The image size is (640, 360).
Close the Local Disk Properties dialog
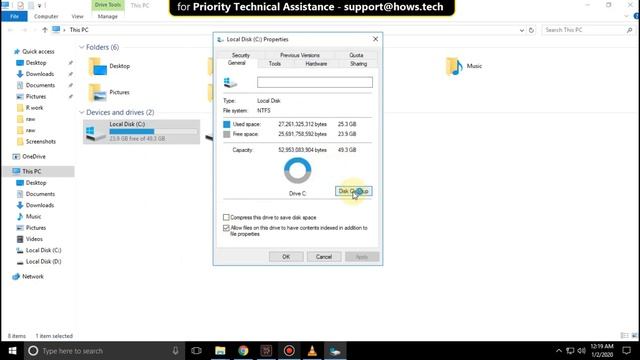pos(375,39)
